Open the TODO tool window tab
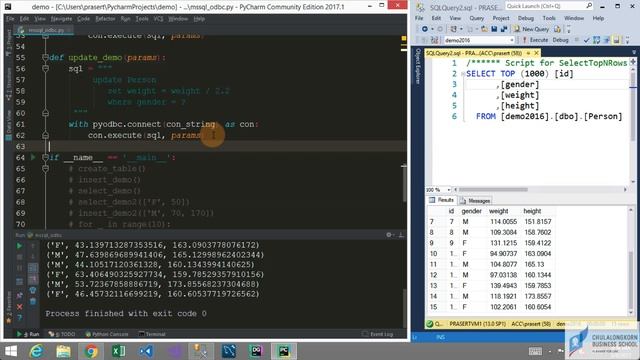Viewport: 640px width, 360px height. pyautogui.click(x=62, y=334)
